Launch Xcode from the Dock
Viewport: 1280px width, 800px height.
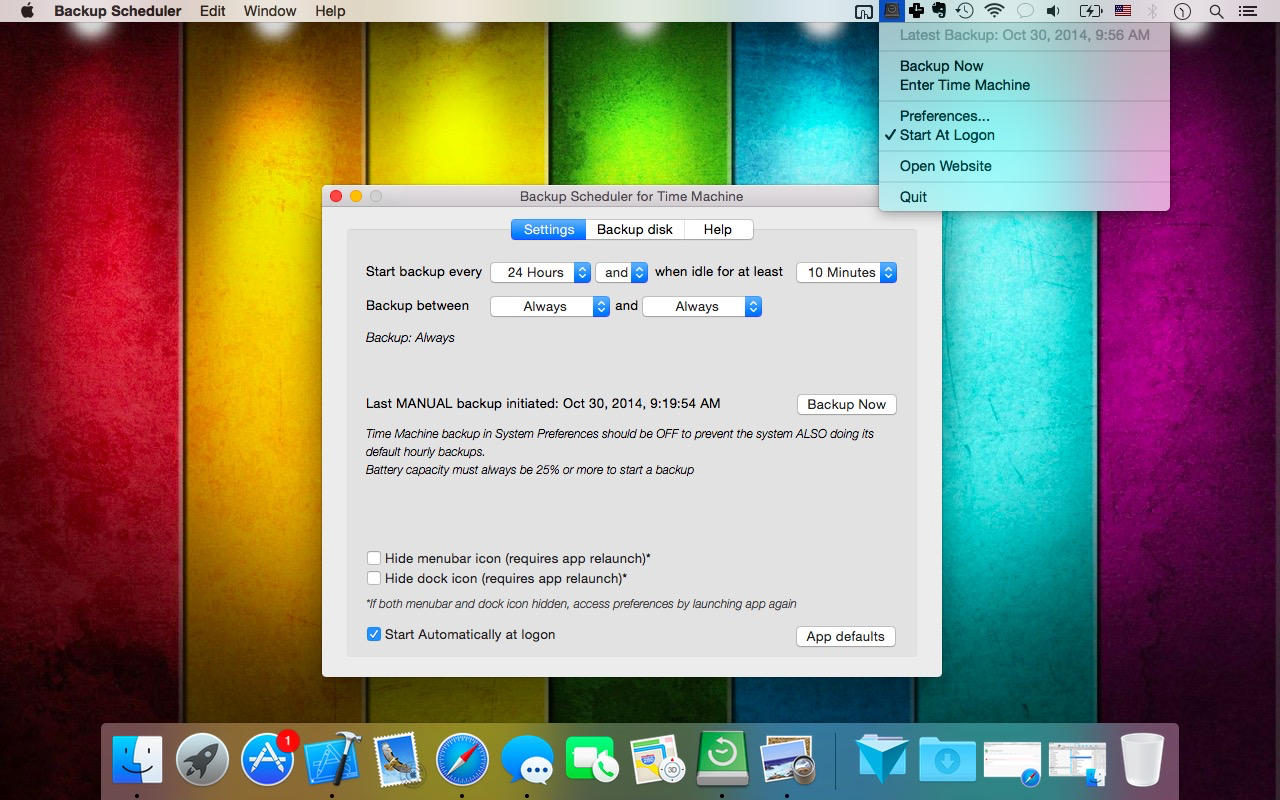pos(332,759)
